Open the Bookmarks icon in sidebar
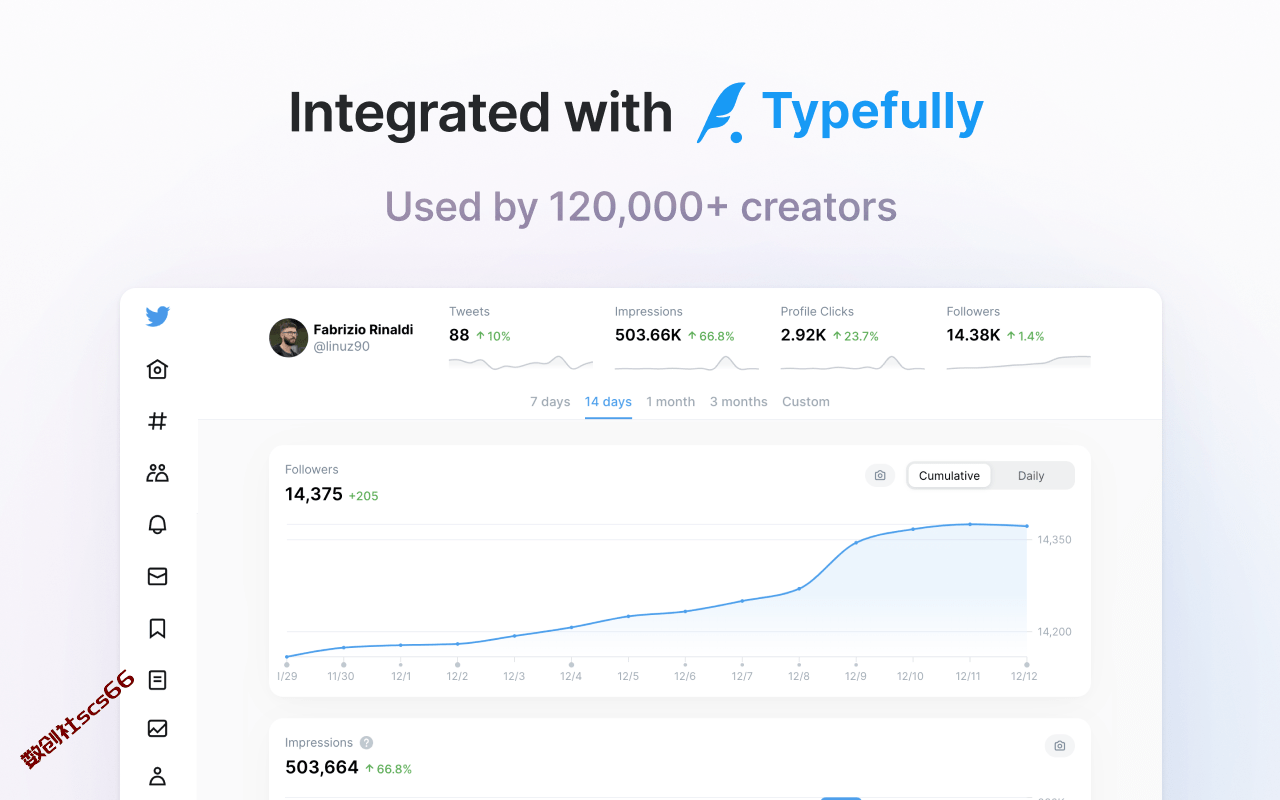Screen dimensions: 1280x800 tap(157, 628)
